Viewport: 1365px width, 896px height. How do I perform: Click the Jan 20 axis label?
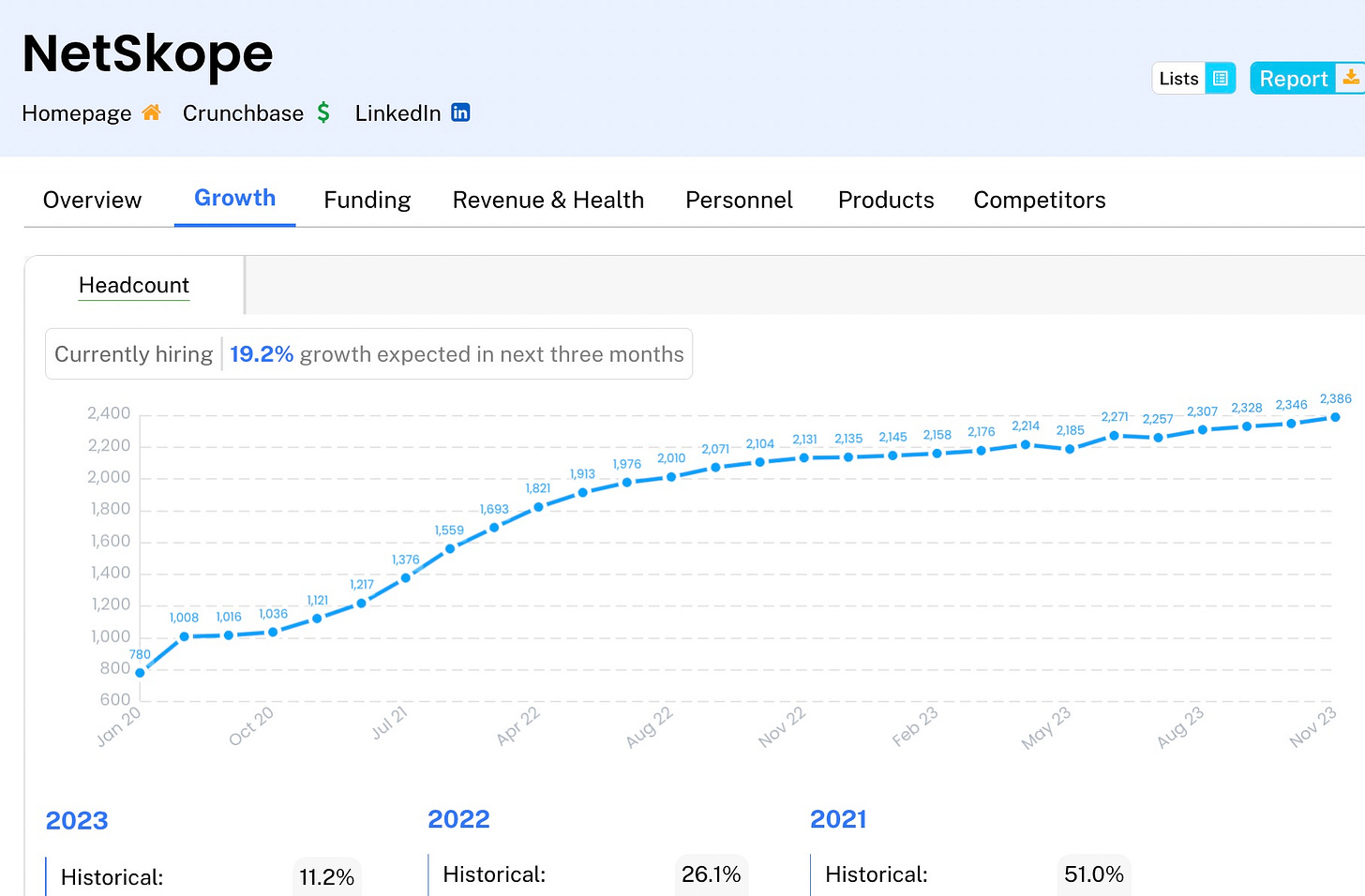pos(119,726)
